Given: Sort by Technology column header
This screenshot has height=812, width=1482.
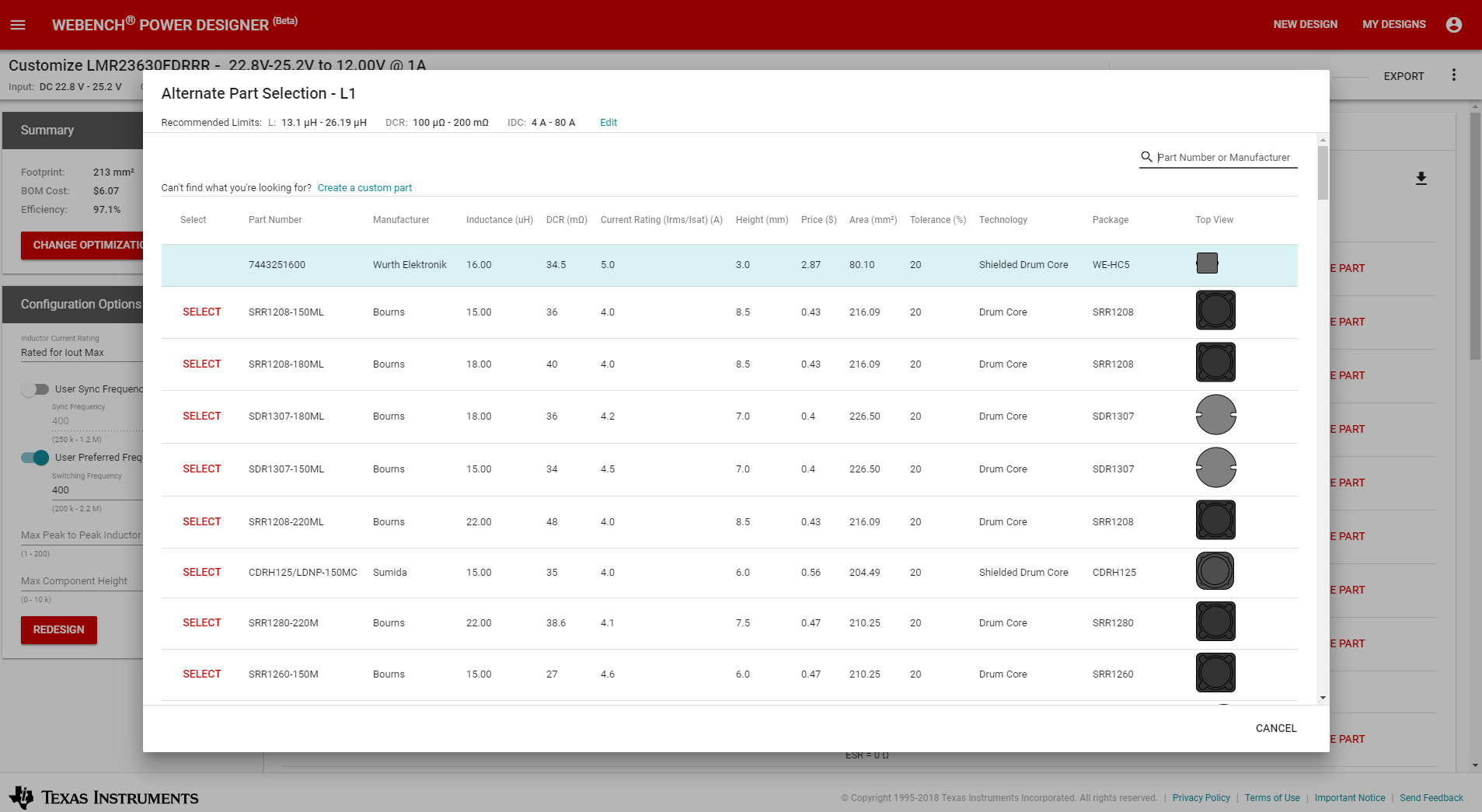Looking at the screenshot, I should pos(1003,220).
